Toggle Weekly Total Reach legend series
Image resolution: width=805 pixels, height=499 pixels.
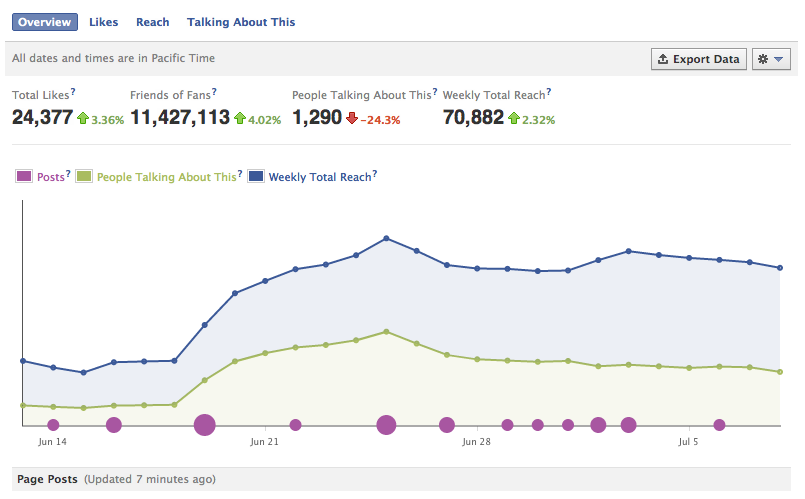tap(319, 177)
